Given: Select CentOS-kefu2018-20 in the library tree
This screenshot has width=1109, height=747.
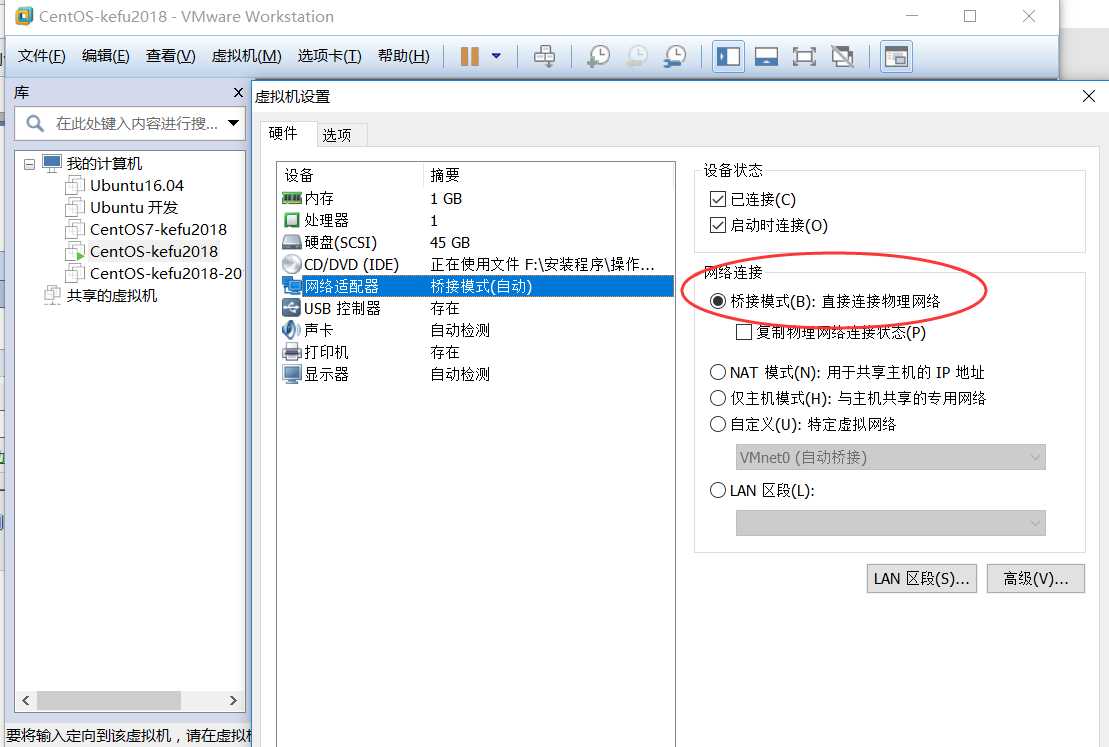Looking at the screenshot, I should tap(166, 273).
